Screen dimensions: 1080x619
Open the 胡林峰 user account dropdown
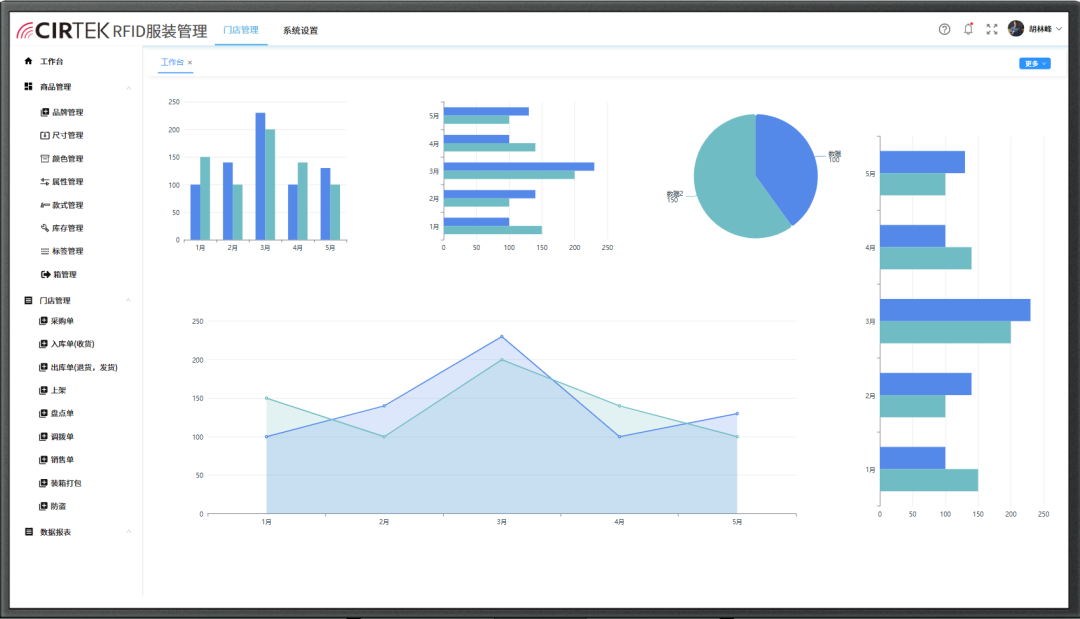1045,29
